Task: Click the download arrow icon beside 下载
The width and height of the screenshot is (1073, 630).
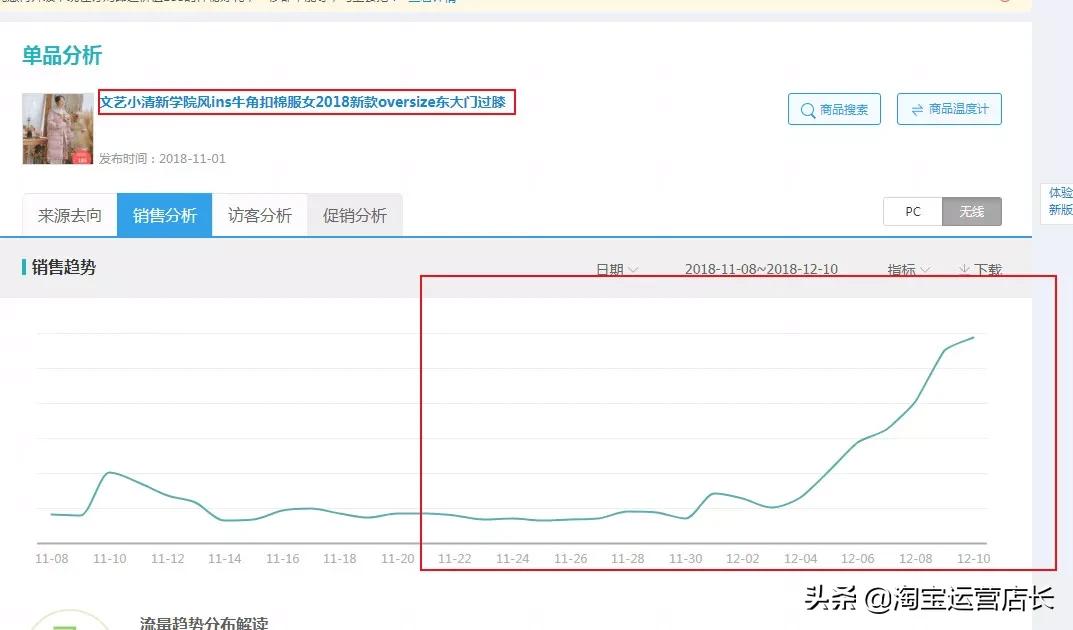Action: 965,269
